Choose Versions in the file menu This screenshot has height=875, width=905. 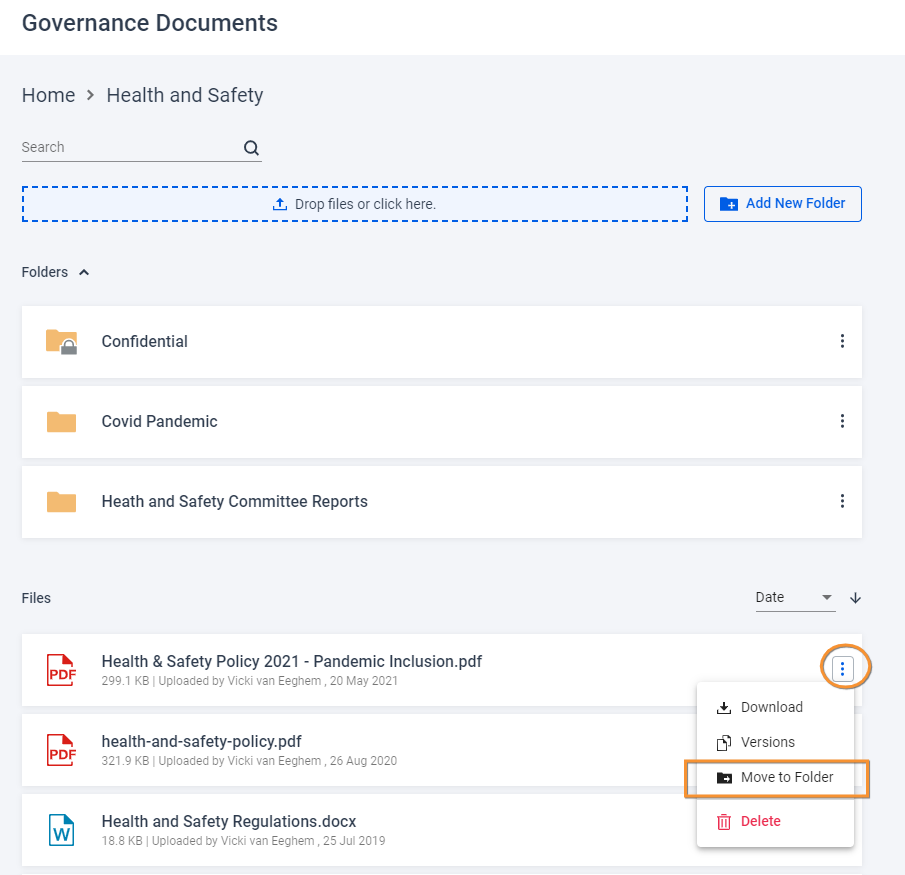click(x=767, y=742)
